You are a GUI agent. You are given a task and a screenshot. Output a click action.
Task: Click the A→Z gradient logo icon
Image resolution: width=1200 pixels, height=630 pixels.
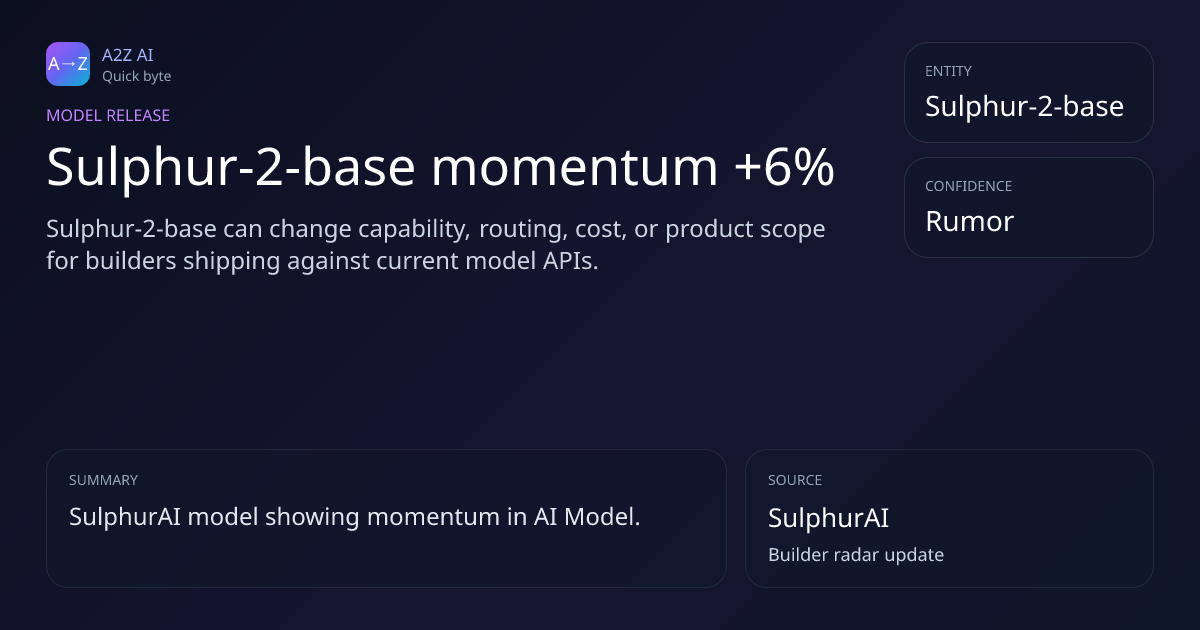(x=68, y=64)
